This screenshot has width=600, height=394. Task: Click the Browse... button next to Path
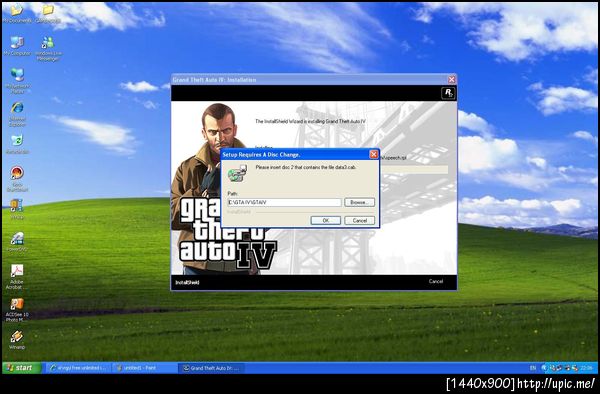[x=360, y=202]
